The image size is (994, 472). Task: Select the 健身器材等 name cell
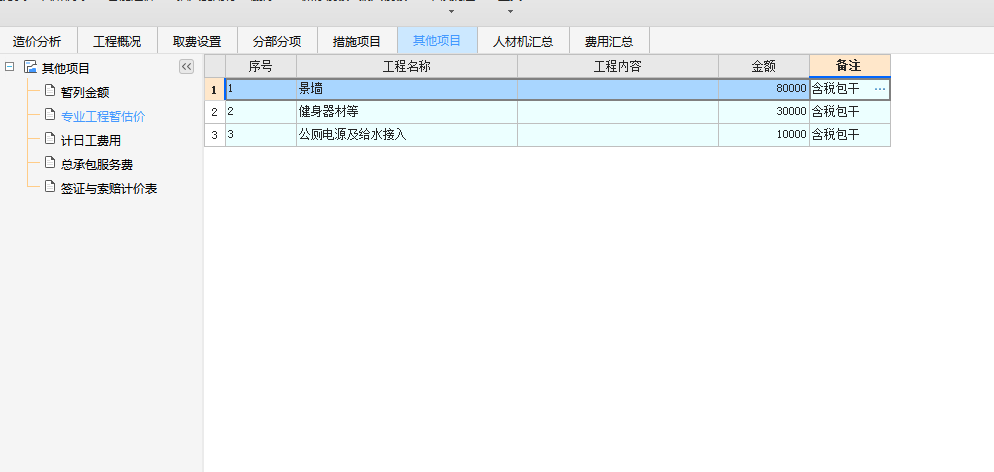tap(407, 112)
